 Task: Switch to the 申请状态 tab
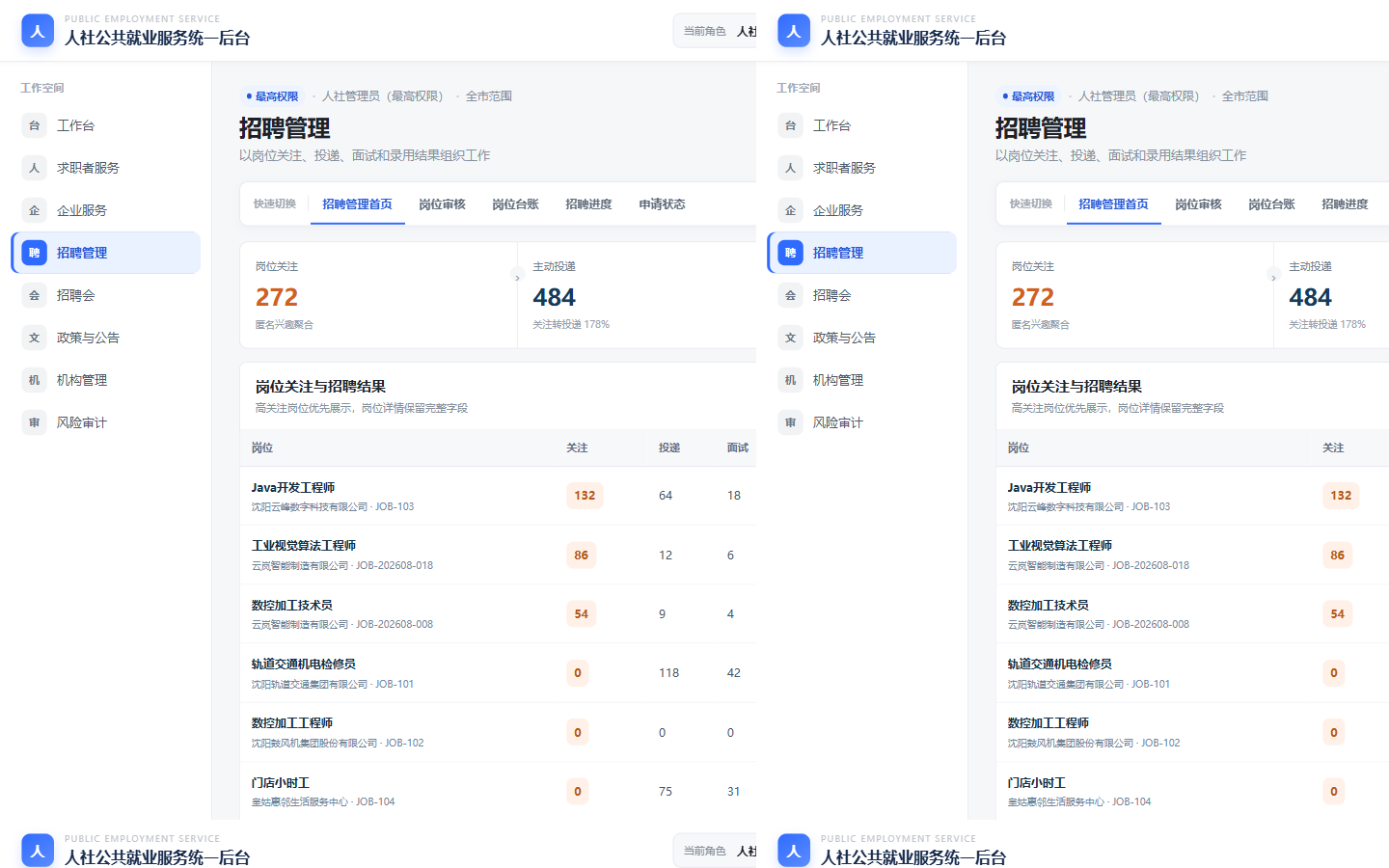[662, 204]
